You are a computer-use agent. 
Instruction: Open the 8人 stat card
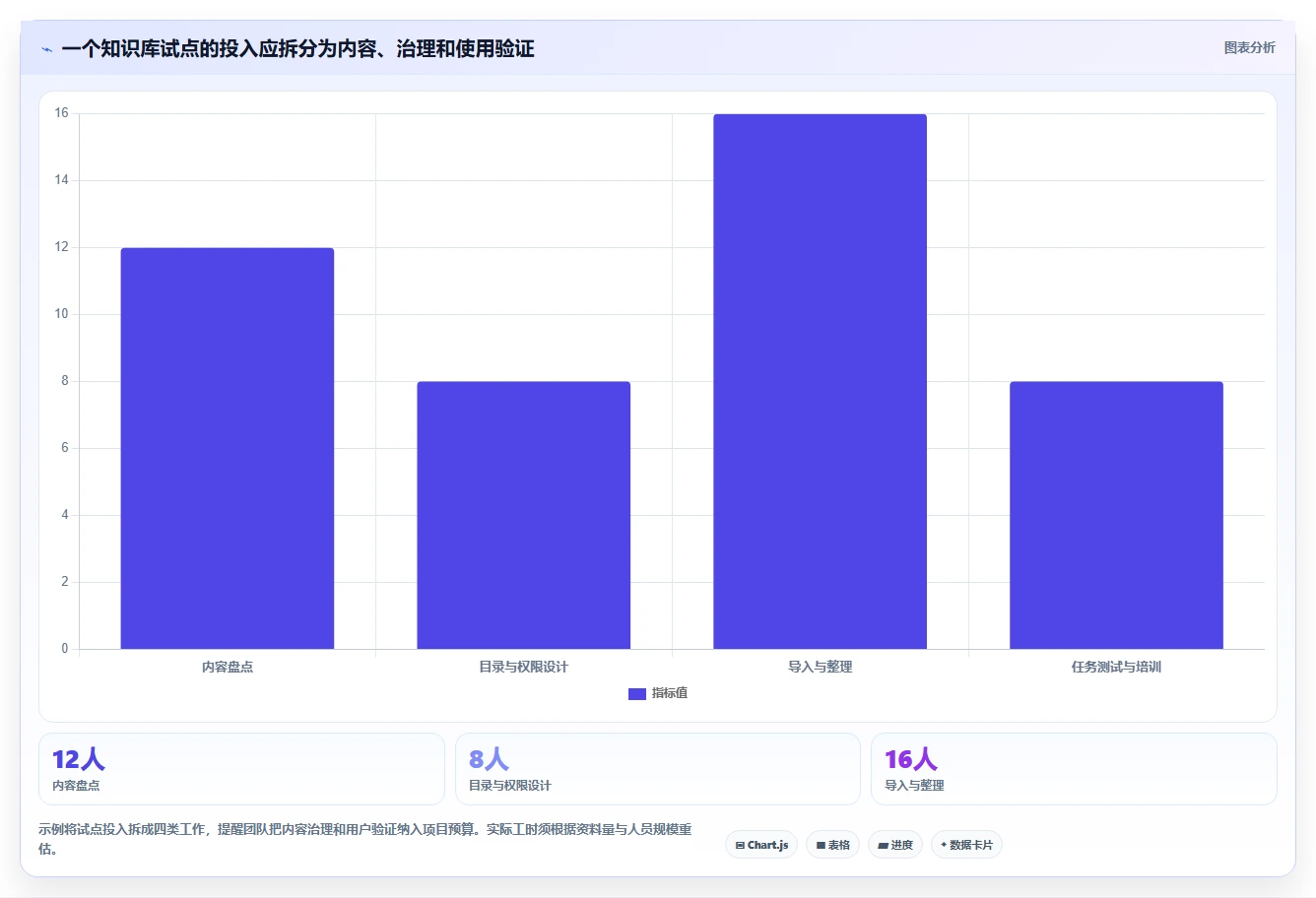pos(657,769)
